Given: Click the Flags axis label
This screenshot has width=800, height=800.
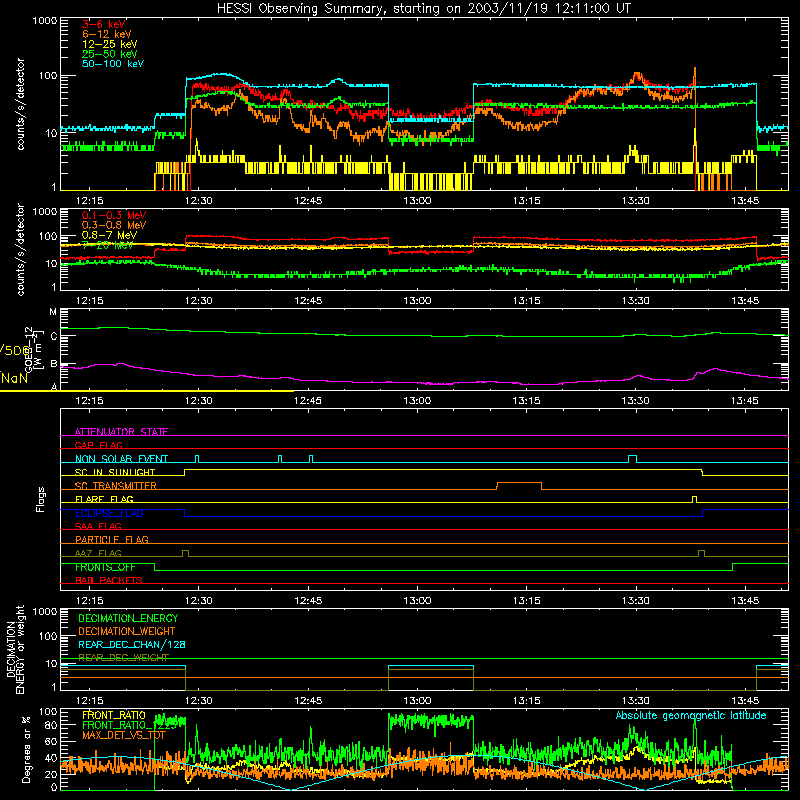Looking at the screenshot, I should [x=41, y=499].
